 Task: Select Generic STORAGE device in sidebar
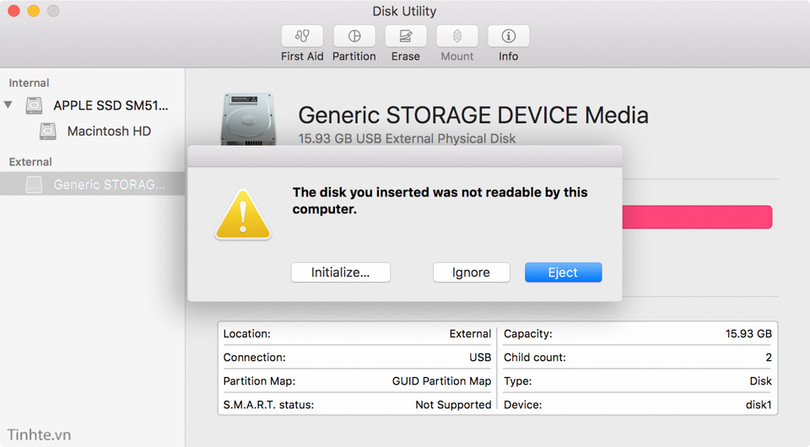point(108,184)
